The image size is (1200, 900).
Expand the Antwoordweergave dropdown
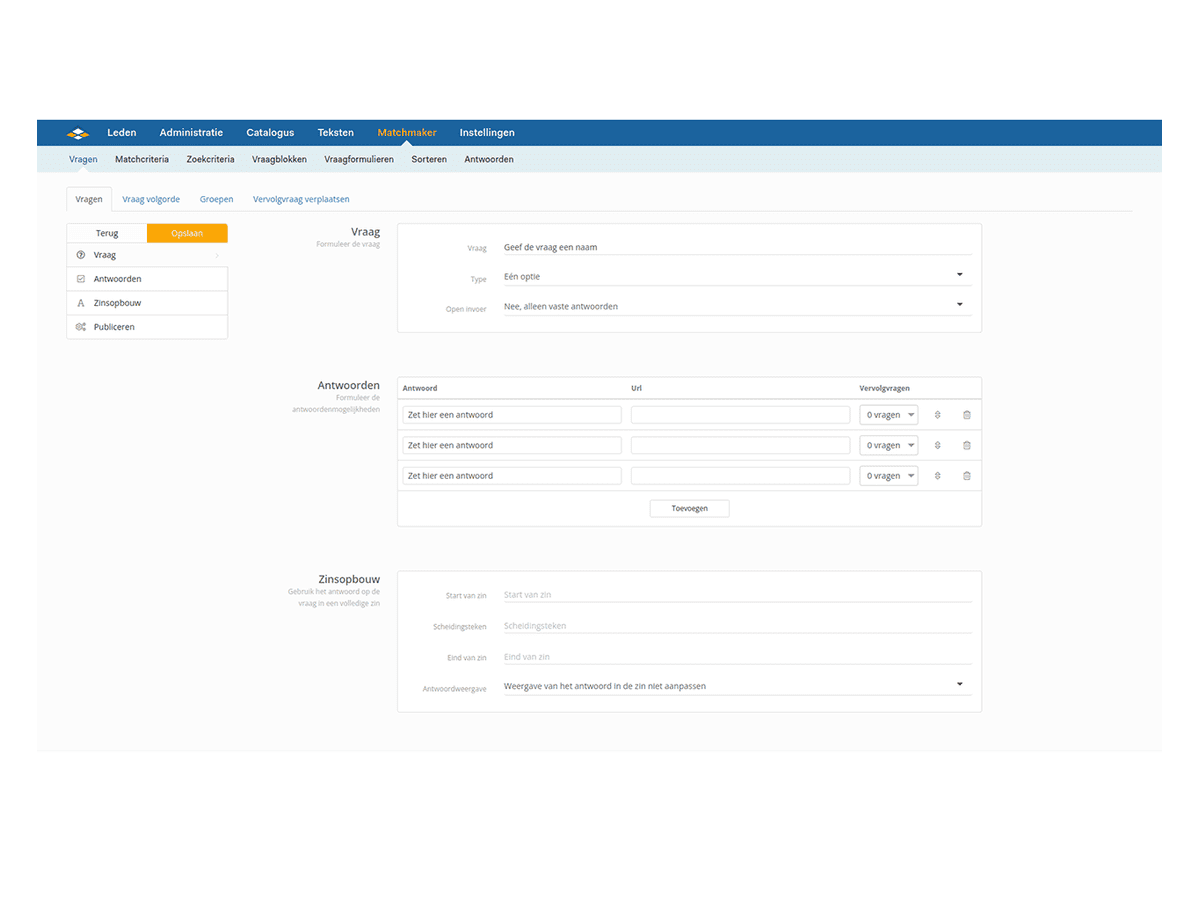tap(736, 686)
